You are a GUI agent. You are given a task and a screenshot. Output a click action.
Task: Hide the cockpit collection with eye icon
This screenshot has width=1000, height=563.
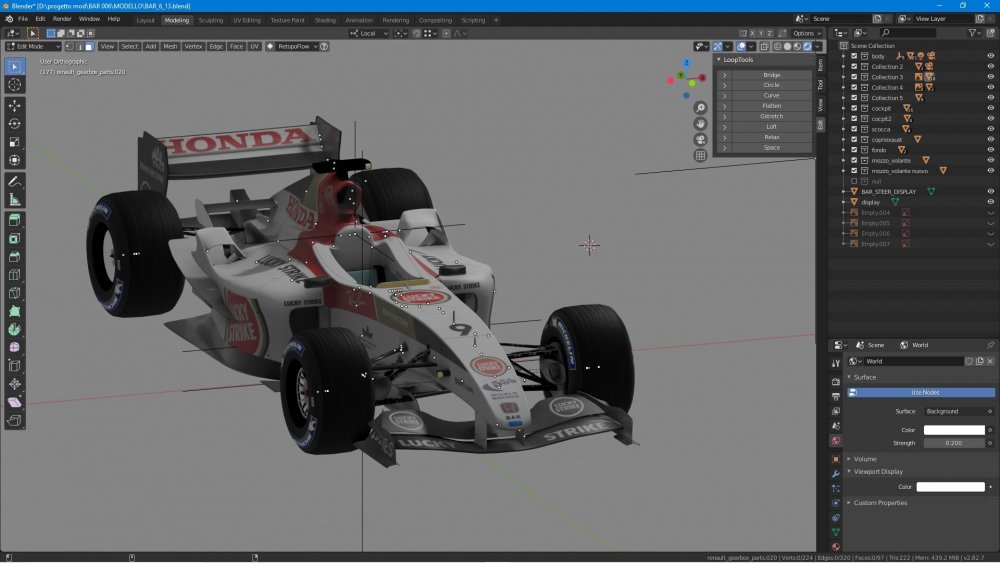pos(990,108)
